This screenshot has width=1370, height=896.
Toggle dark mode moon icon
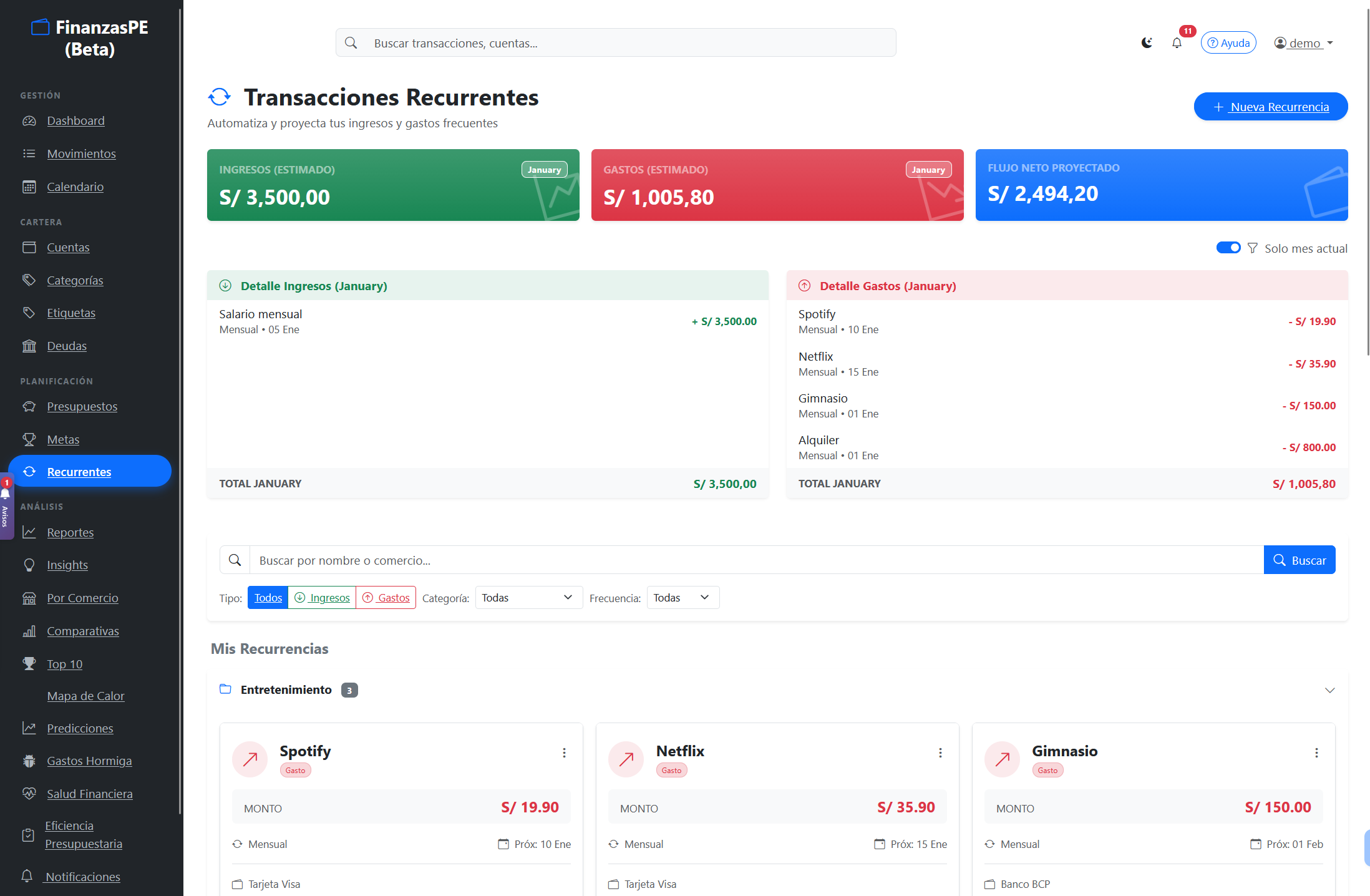(x=1147, y=43)
